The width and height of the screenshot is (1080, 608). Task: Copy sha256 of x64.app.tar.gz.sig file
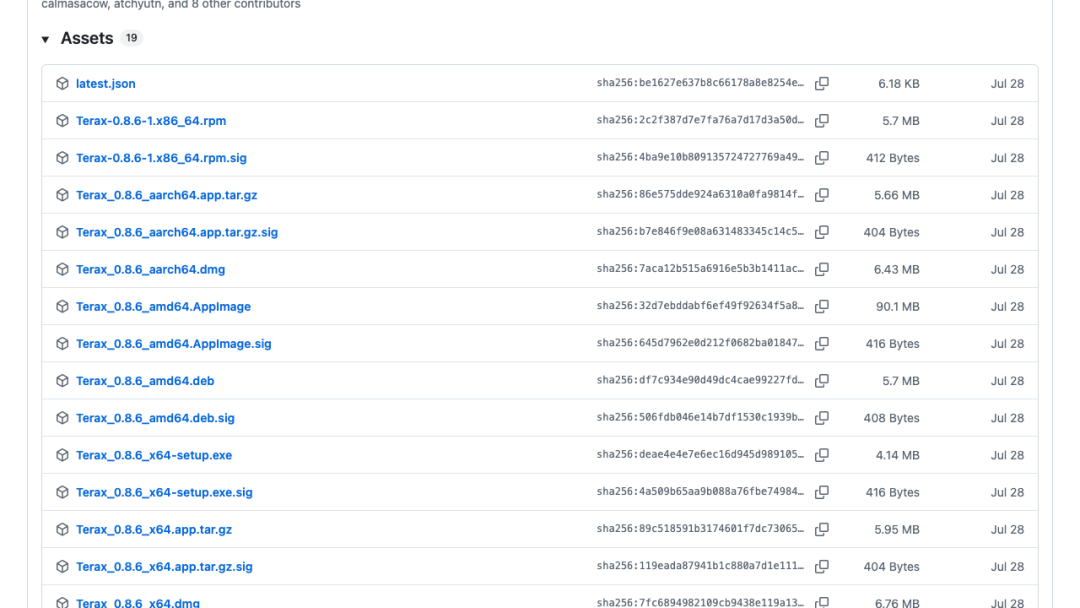tap(822, 567)
